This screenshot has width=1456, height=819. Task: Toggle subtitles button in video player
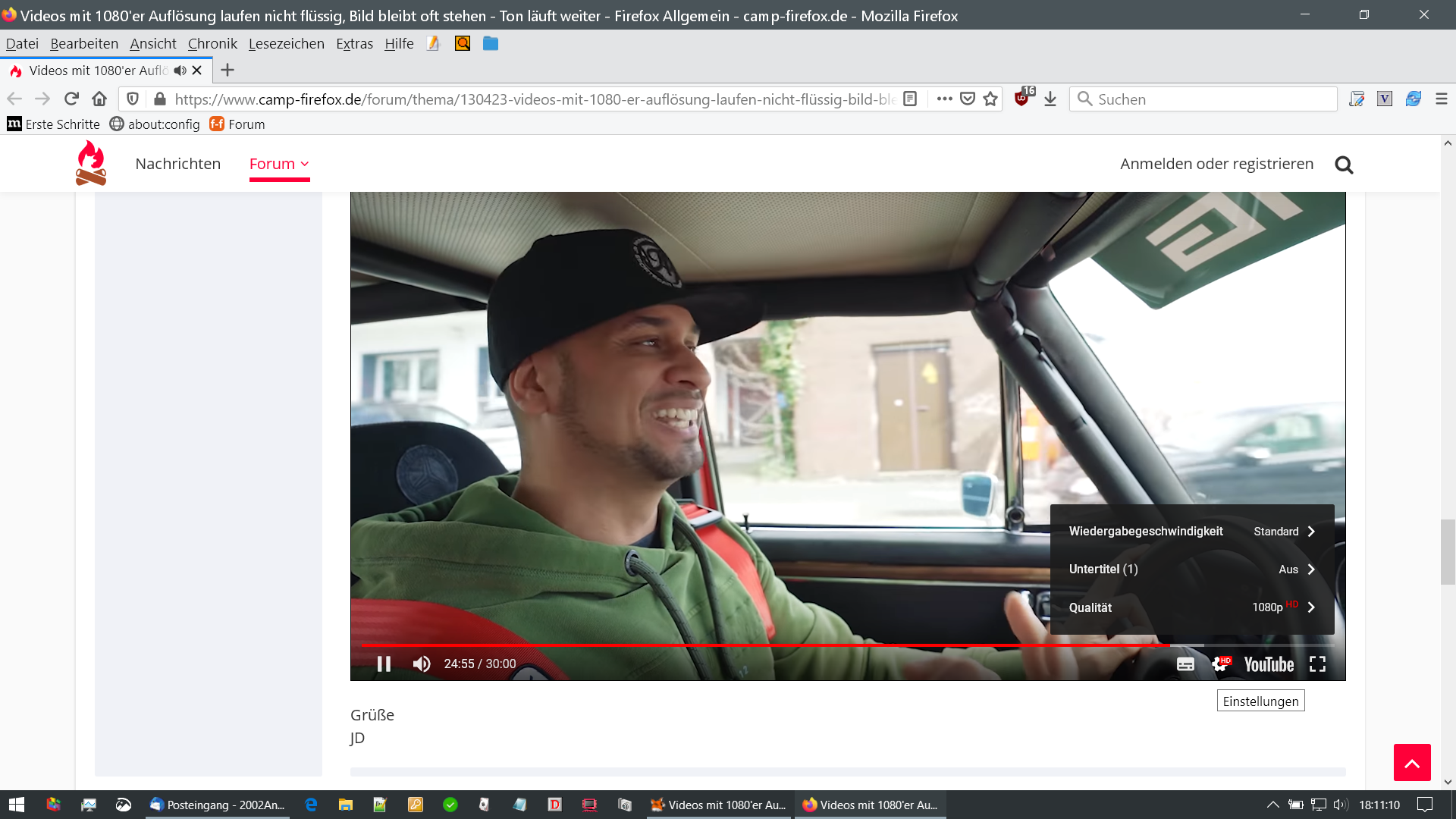pyautogui.click(x=1185, y=664)
